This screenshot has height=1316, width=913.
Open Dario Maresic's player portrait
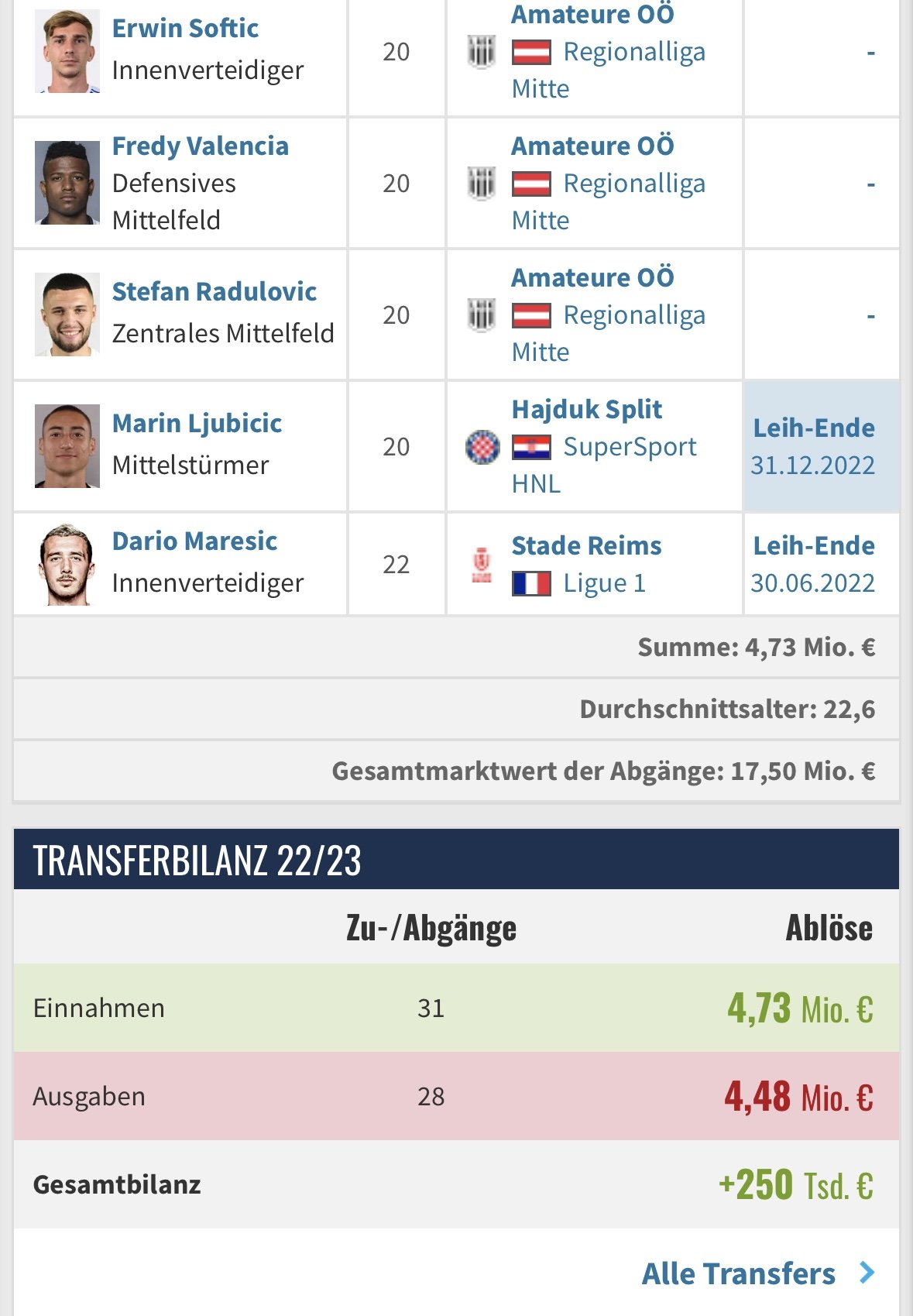(x=67, y=564)
